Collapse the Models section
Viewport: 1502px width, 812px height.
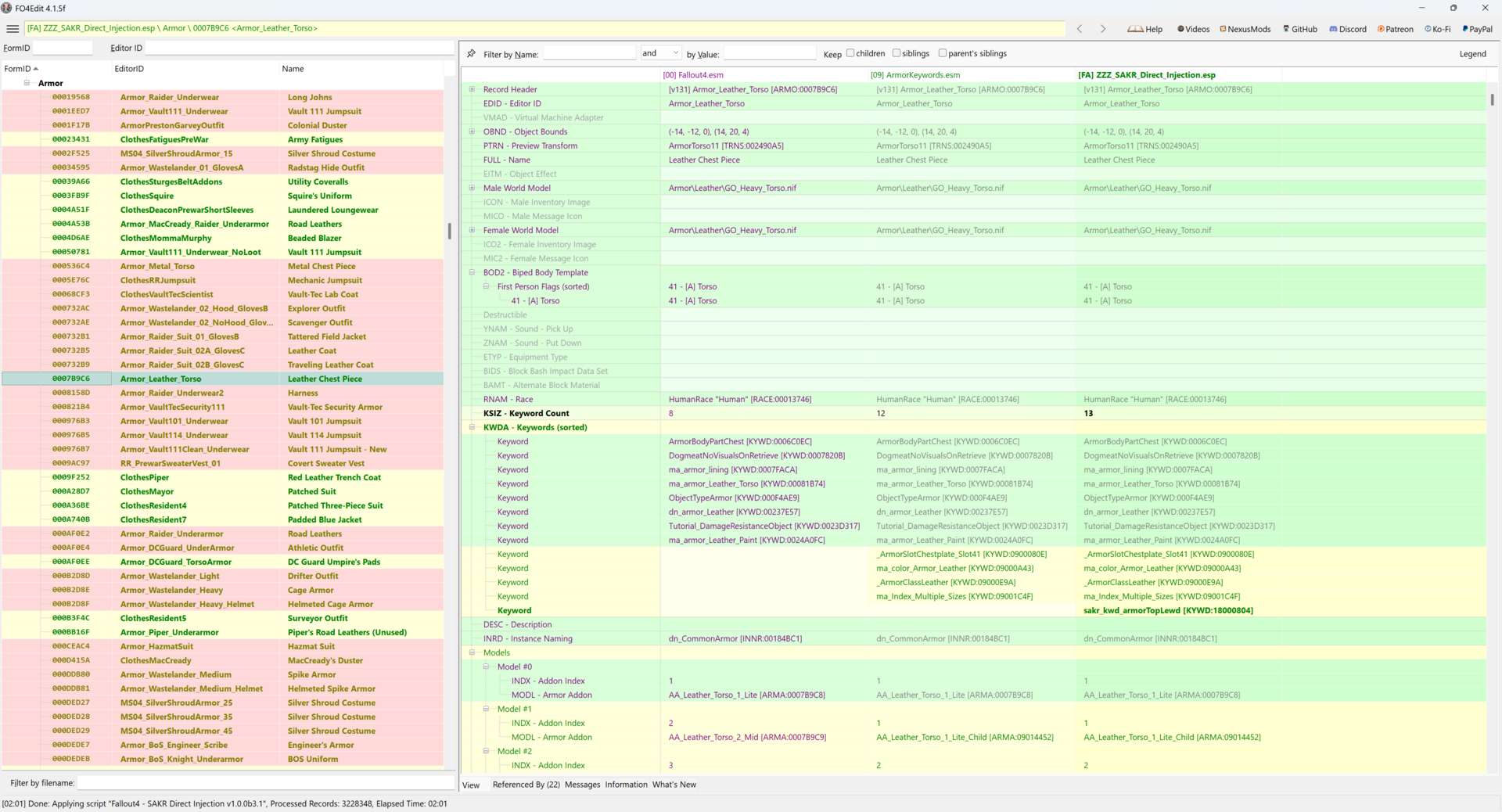472,652
